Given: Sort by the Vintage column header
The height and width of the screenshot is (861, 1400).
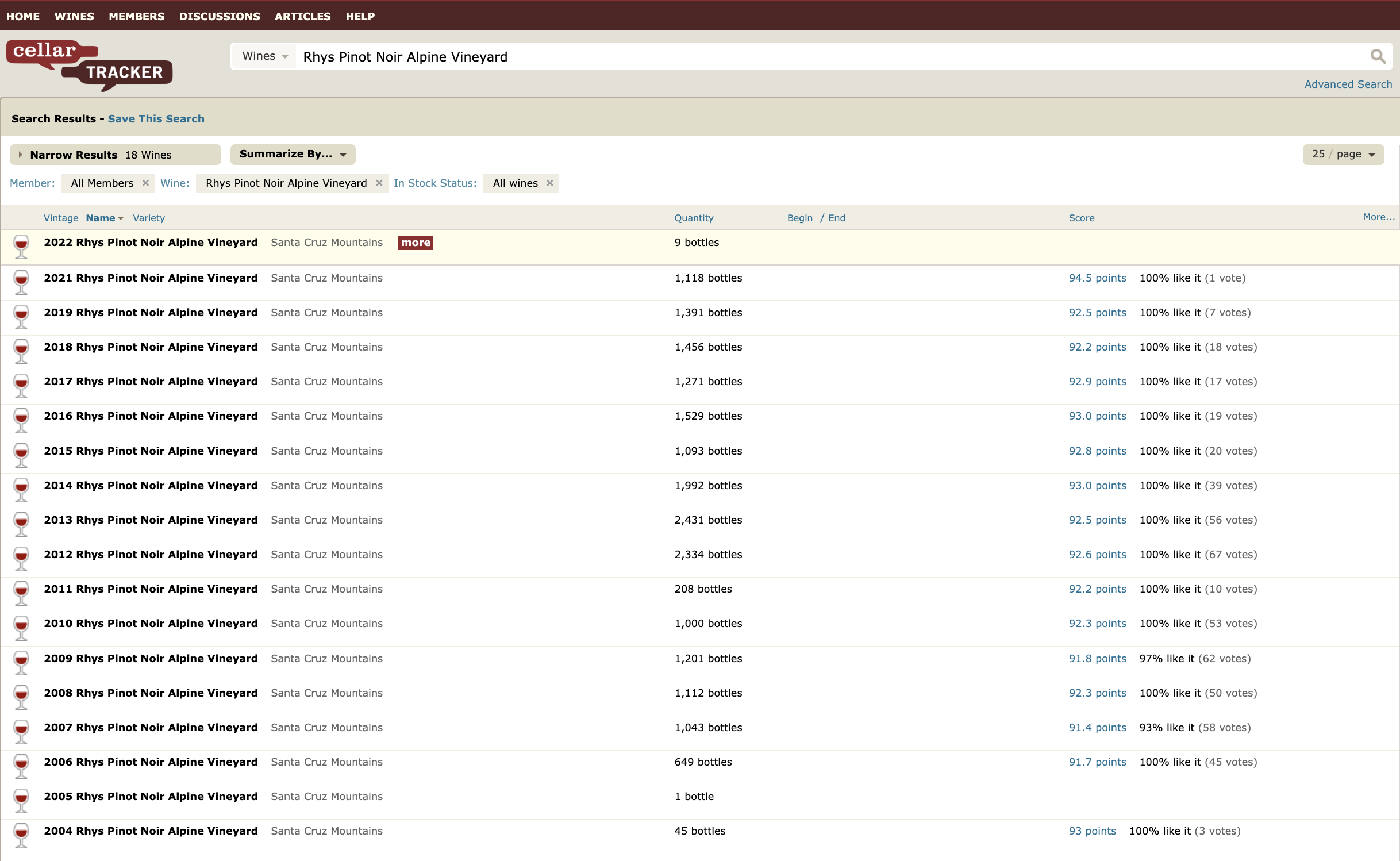Looking at the screenshot, I should tap(61, 218).
